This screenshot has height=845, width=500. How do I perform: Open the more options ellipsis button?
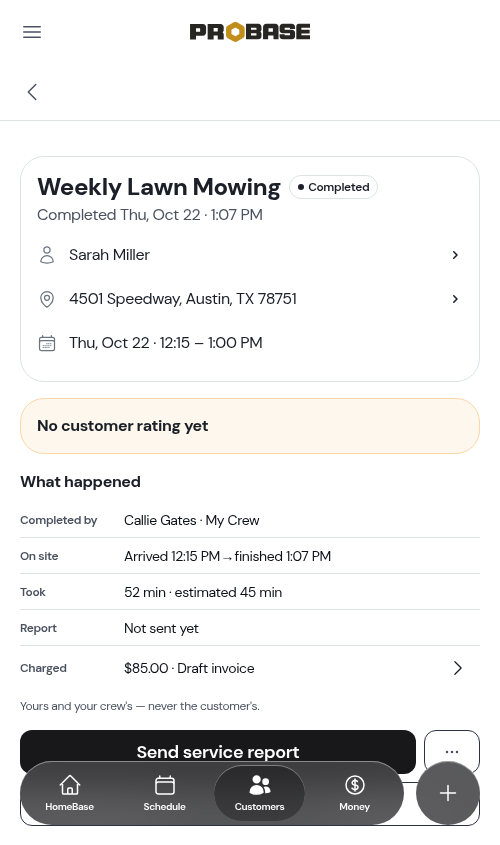click(x=452, y=751)
